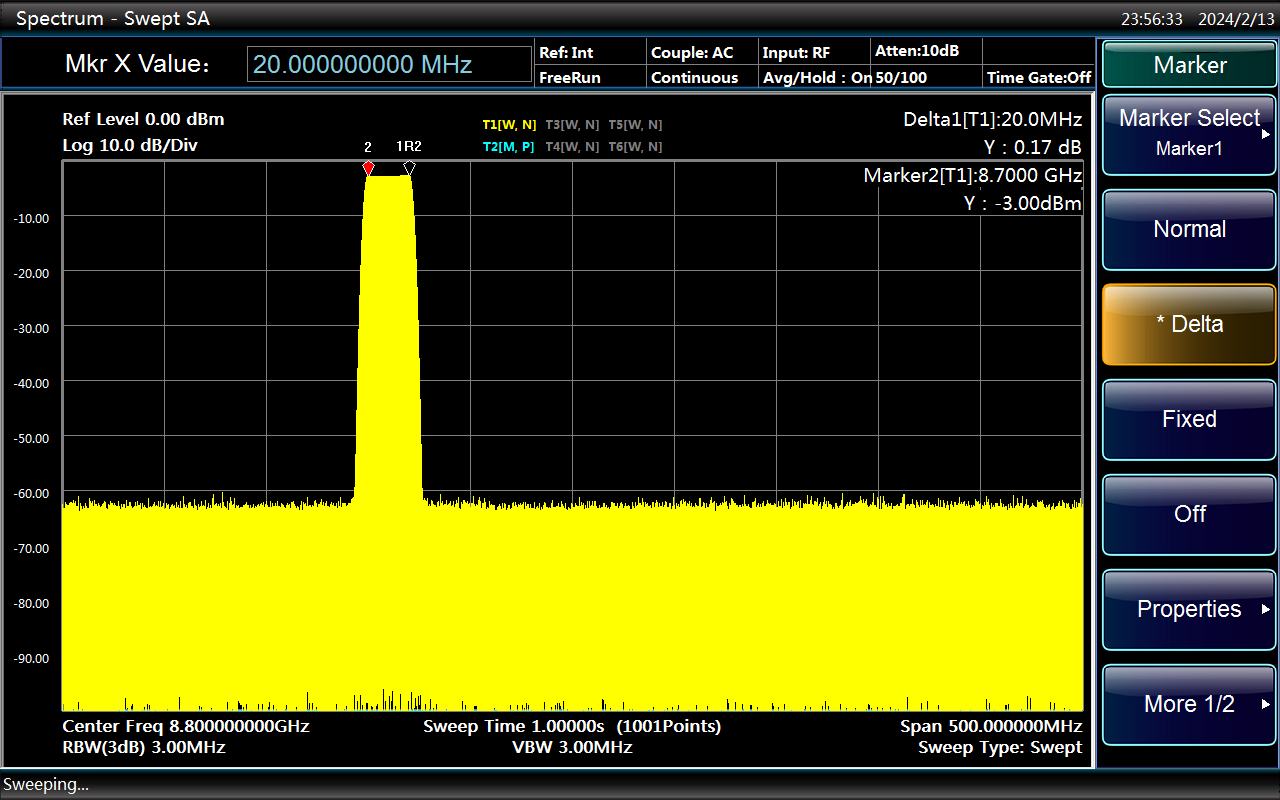This screenshot has width=1280, height=800.
Task: Select trace label T1[W, N]
Action: pos(509,125)
